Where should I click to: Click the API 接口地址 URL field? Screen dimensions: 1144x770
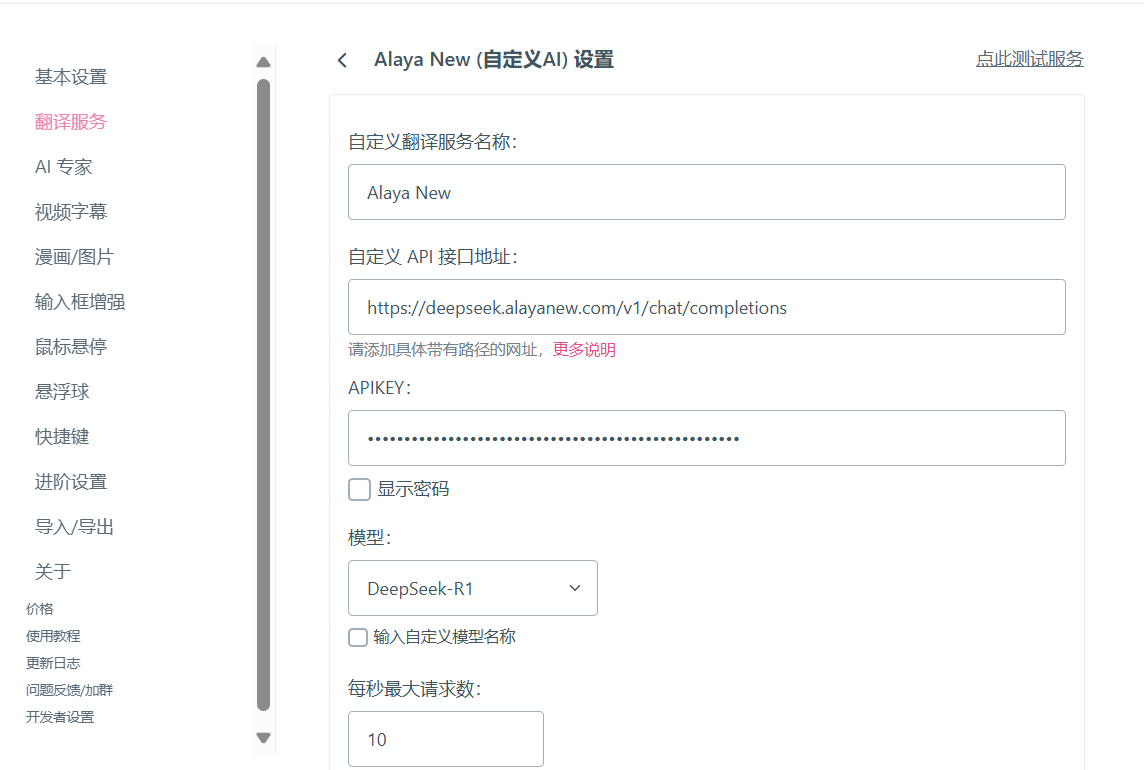(x=706, y=307)
